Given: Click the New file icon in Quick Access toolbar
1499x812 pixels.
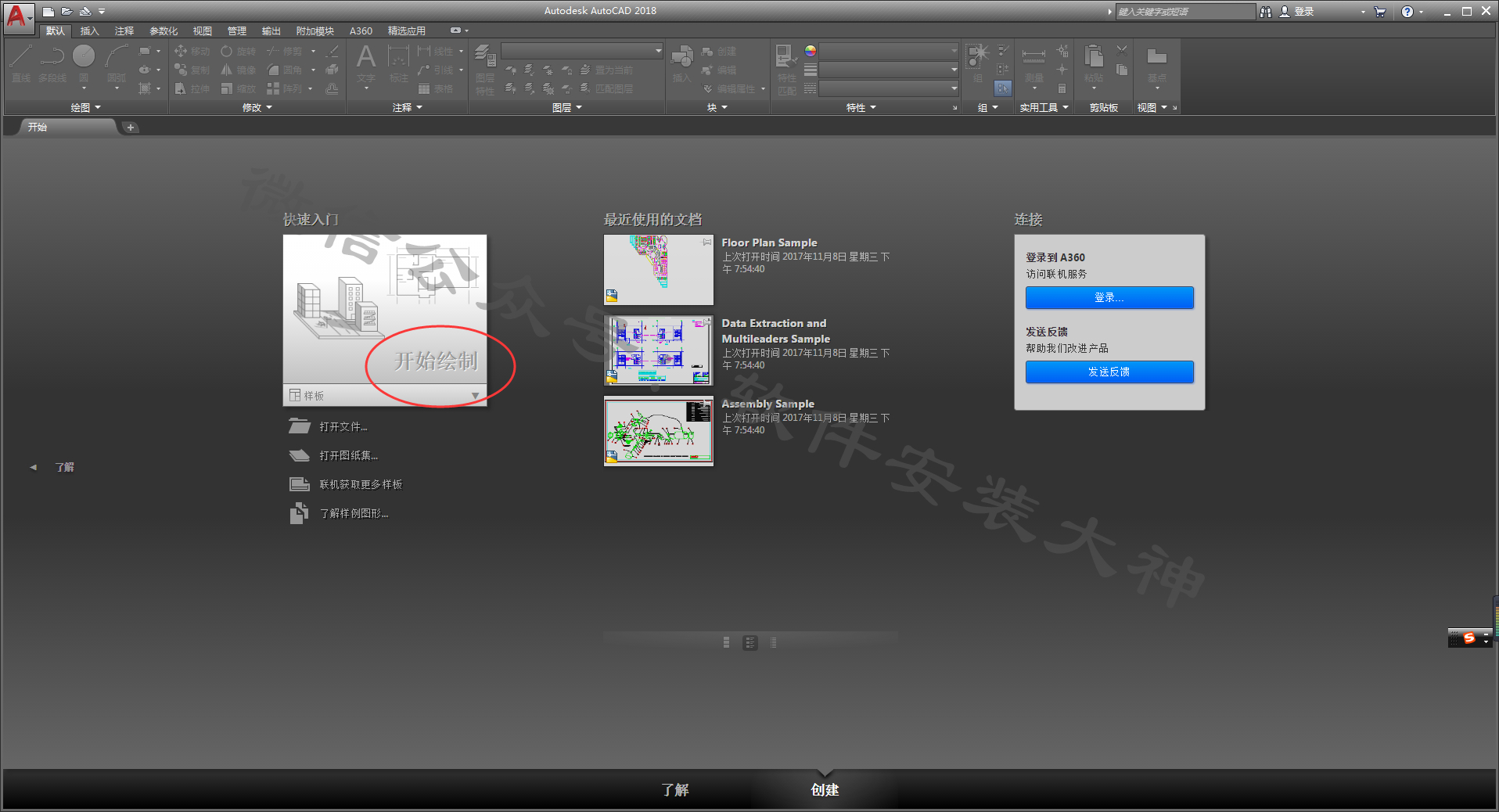Looking at the screenshot, I should (49, 12).
